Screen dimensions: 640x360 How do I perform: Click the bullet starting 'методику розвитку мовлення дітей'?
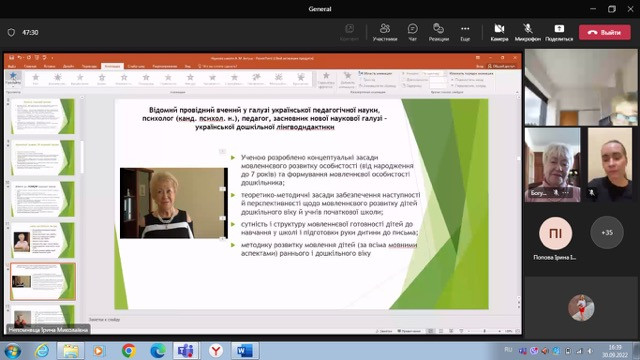(329, 249)
